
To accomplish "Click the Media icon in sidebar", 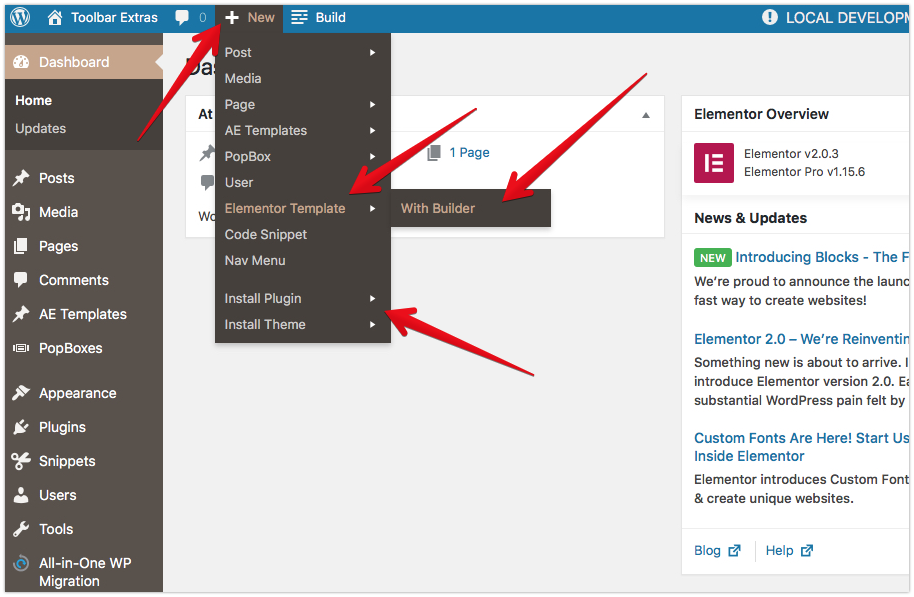I will point(22,212).
